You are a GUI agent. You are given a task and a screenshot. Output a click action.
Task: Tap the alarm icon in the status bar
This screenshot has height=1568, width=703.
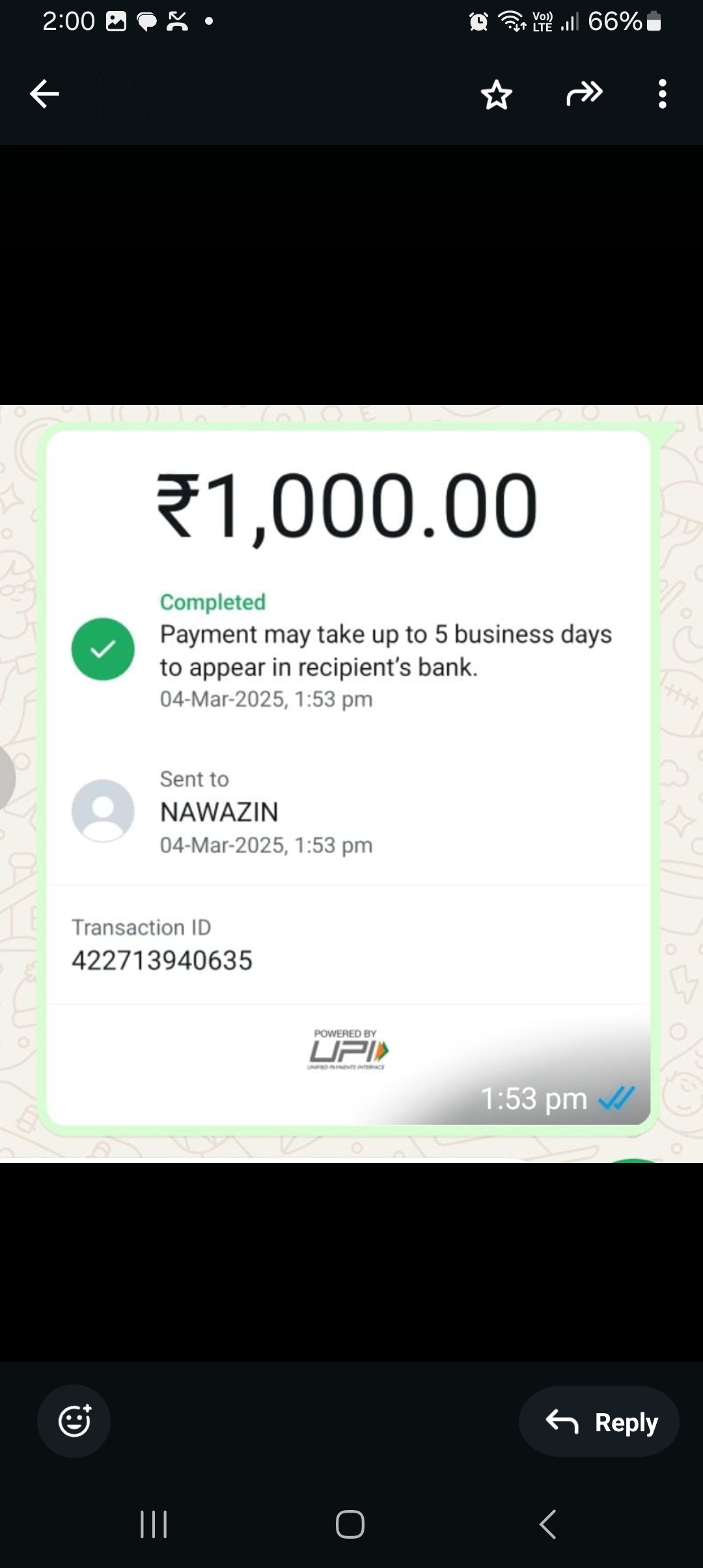click(x=478, y=22)
